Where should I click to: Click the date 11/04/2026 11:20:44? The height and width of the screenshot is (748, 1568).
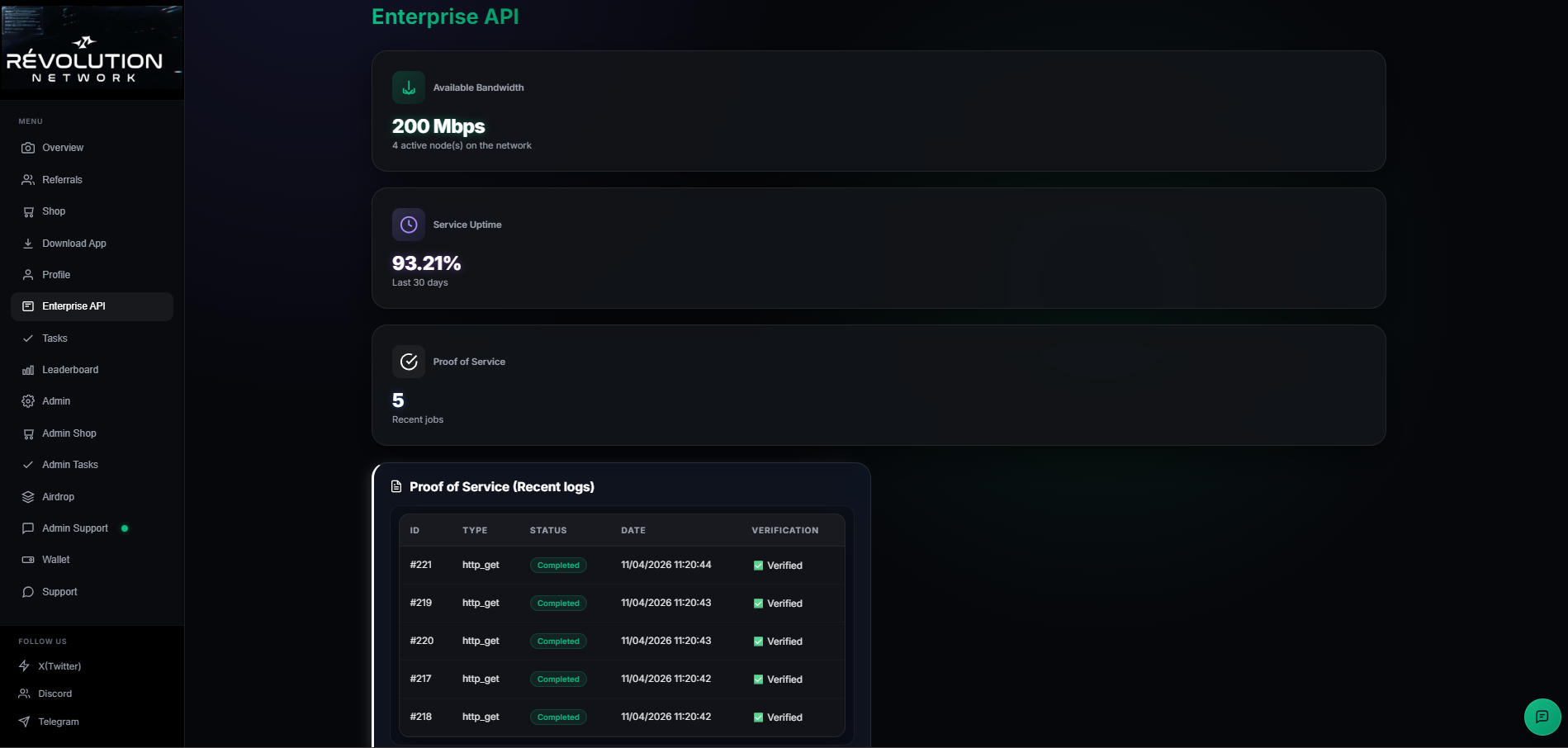click(x=666, y=565)
